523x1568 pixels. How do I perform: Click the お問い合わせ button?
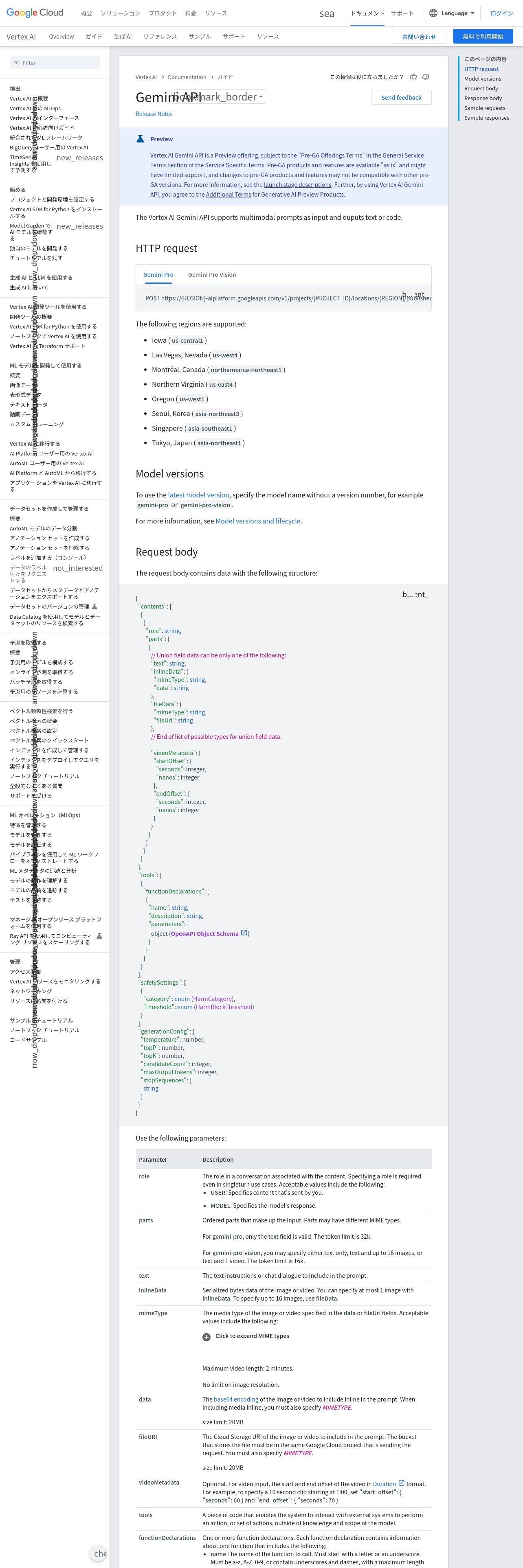pyautogui.click(x=419, y=37)
